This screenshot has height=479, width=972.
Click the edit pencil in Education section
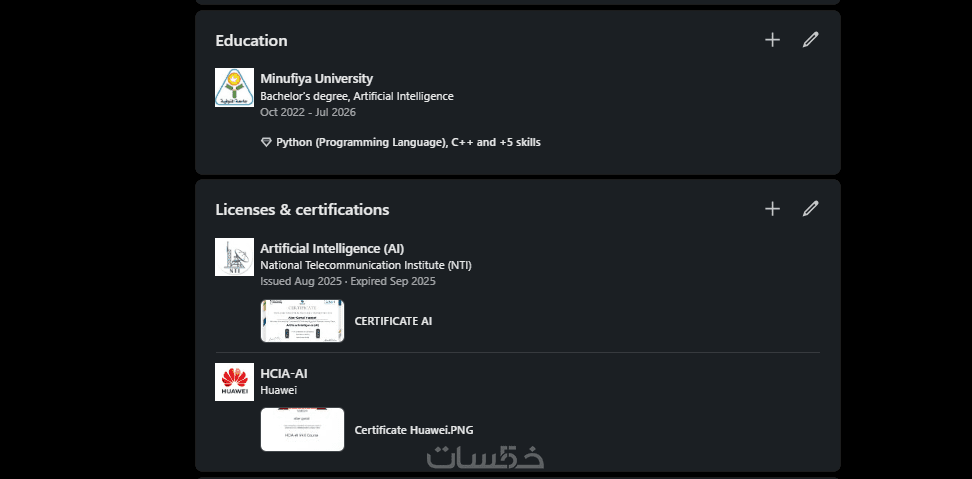pos(810,40)
